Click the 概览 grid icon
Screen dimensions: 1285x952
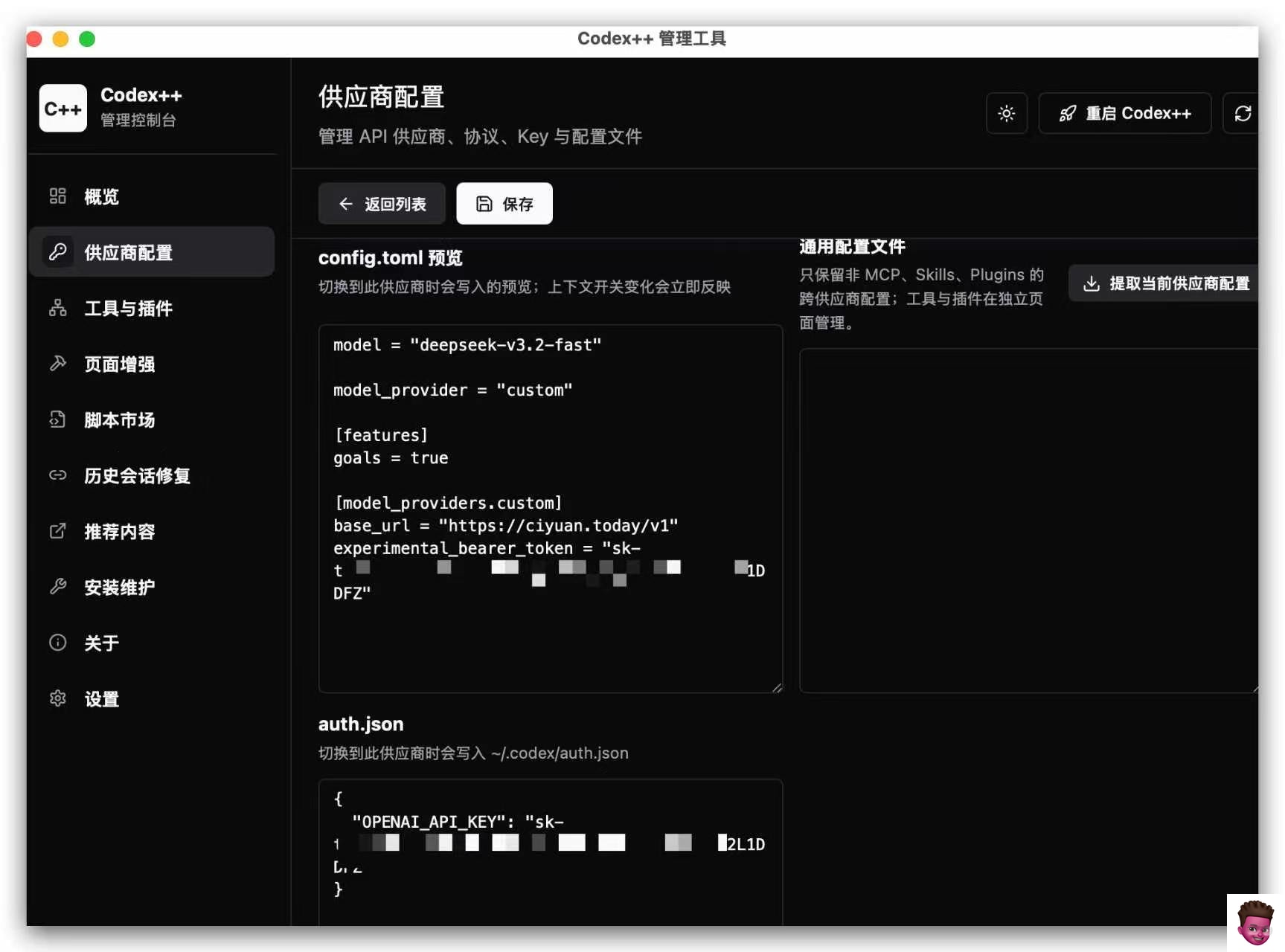pyautogui.click(x=58, y=196)
